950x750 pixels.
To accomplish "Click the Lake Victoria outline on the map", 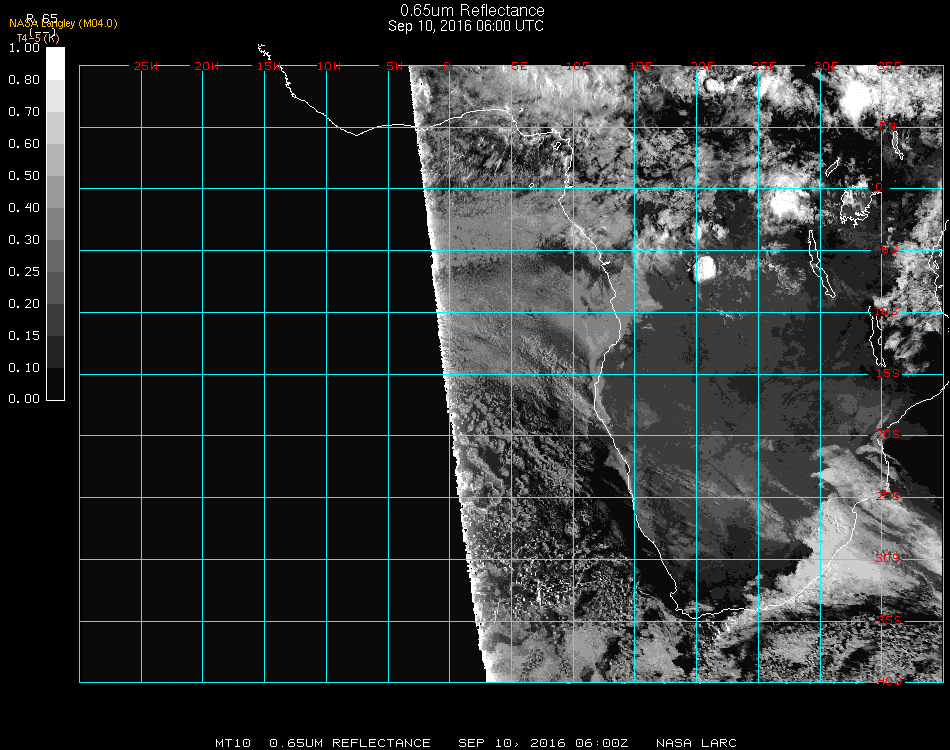I will tap(855, 206).
